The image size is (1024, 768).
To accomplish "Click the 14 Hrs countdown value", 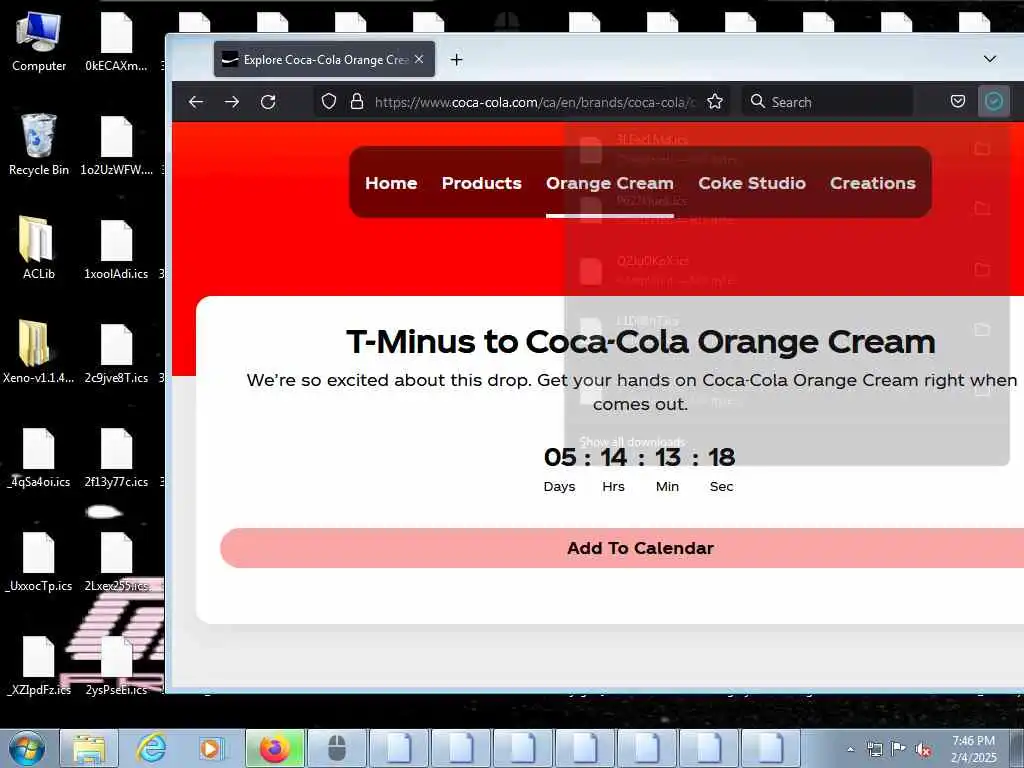I will pos(614,457).
